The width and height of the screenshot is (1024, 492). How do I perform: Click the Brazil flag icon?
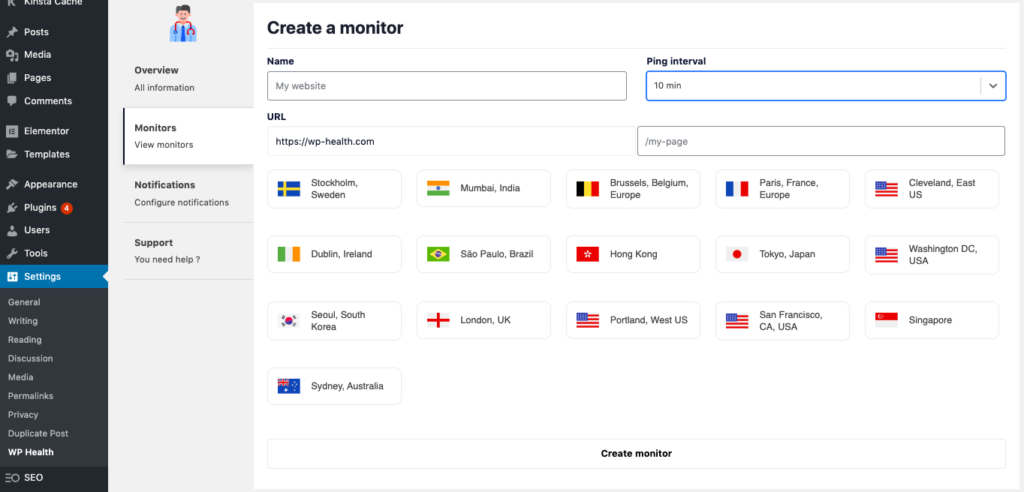(438, 255)
